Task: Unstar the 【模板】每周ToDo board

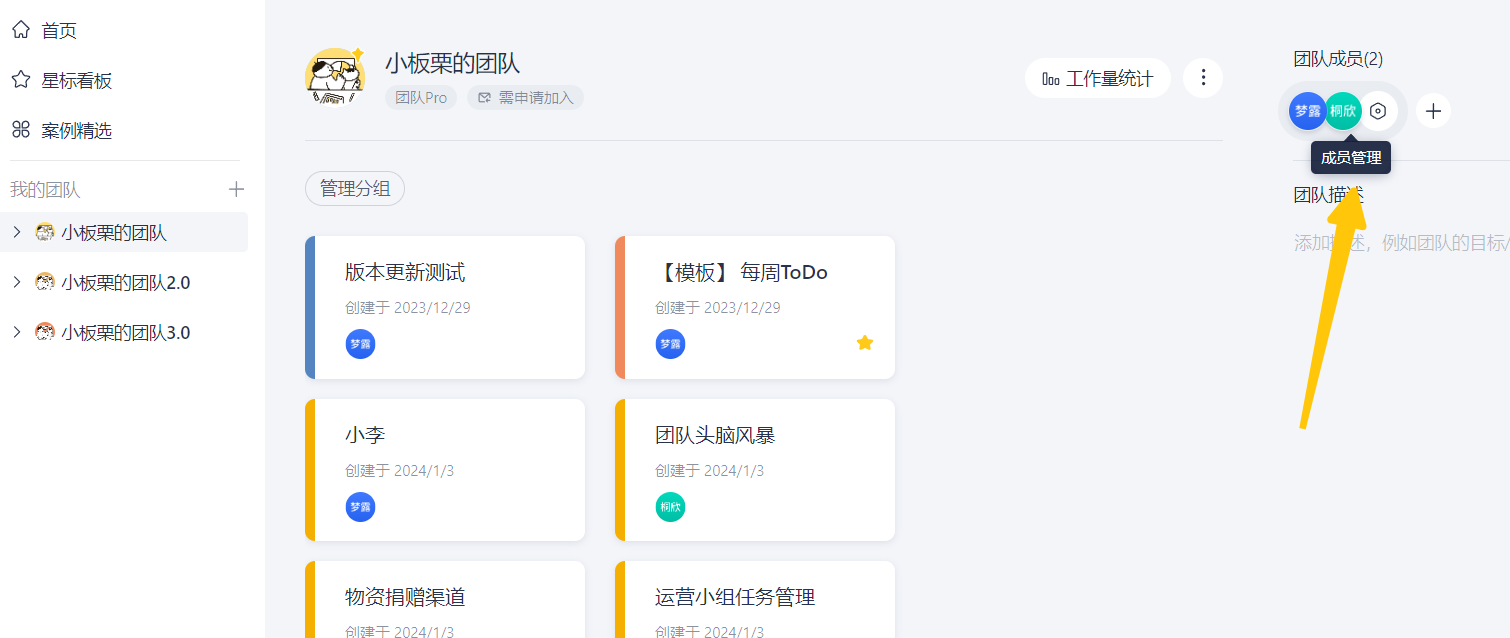Action: 865,343
